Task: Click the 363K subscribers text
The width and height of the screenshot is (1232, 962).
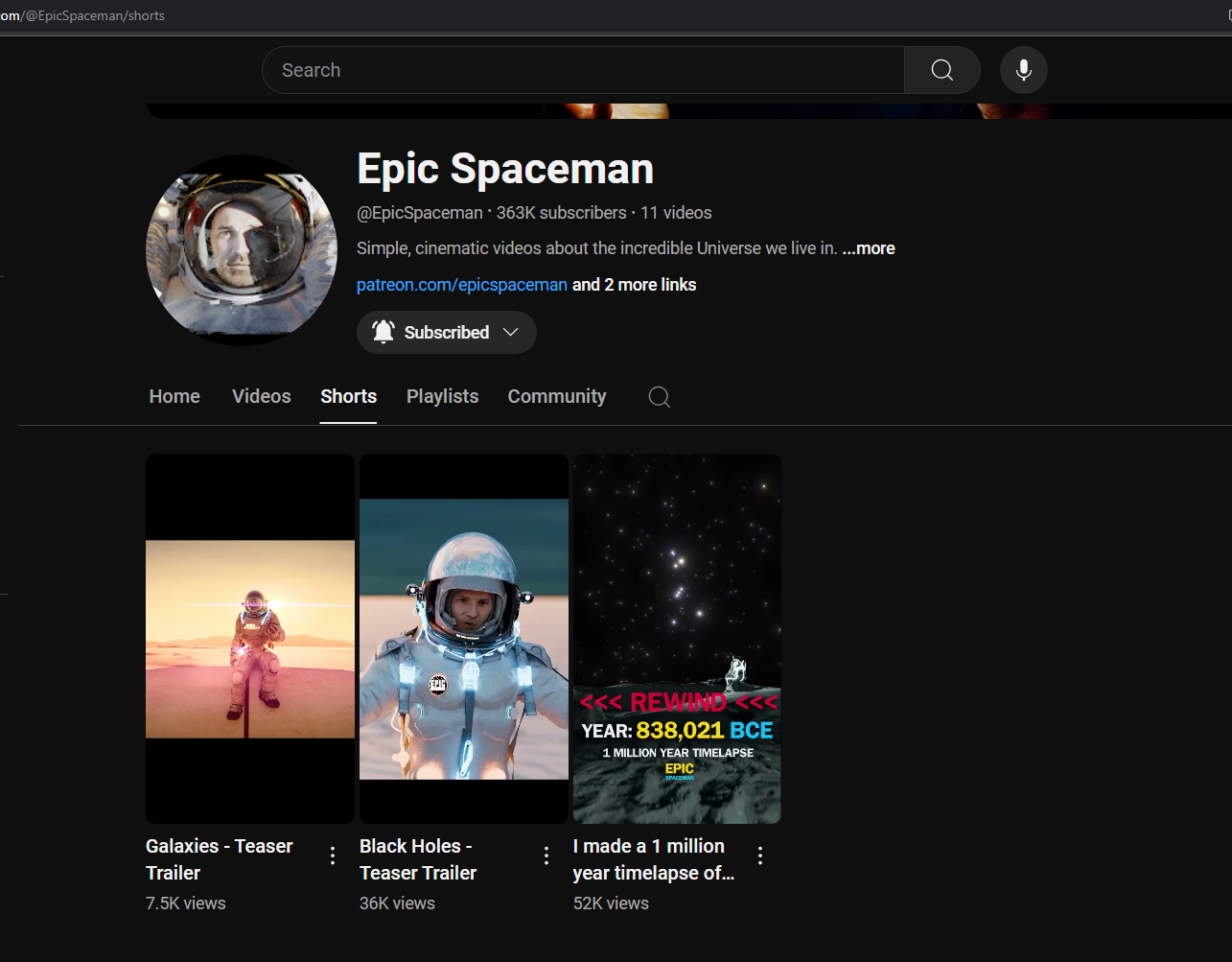Action: point(562,213)
